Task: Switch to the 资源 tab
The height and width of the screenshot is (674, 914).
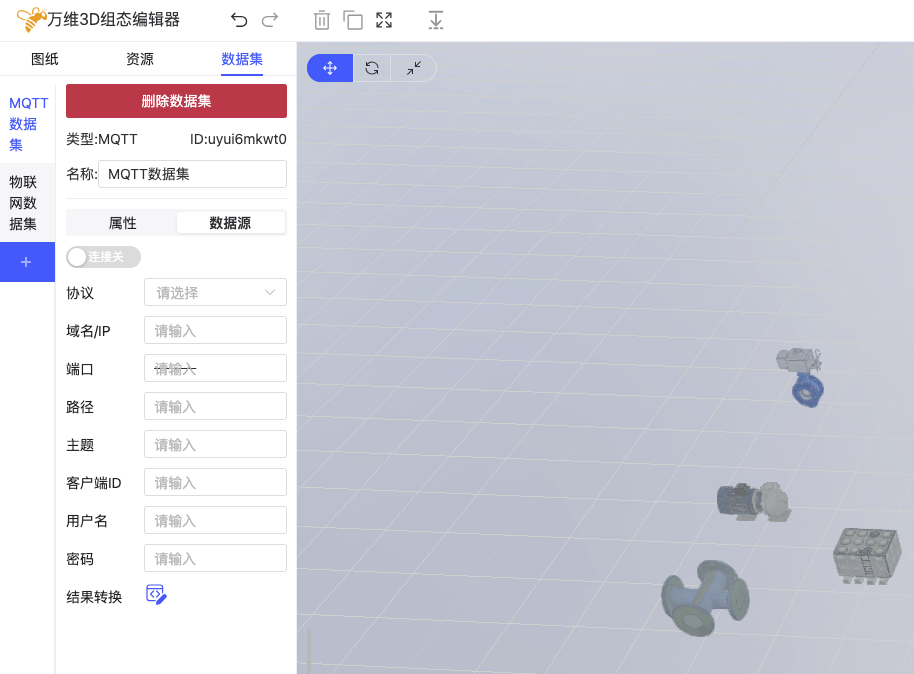Action: coord(140,59)
